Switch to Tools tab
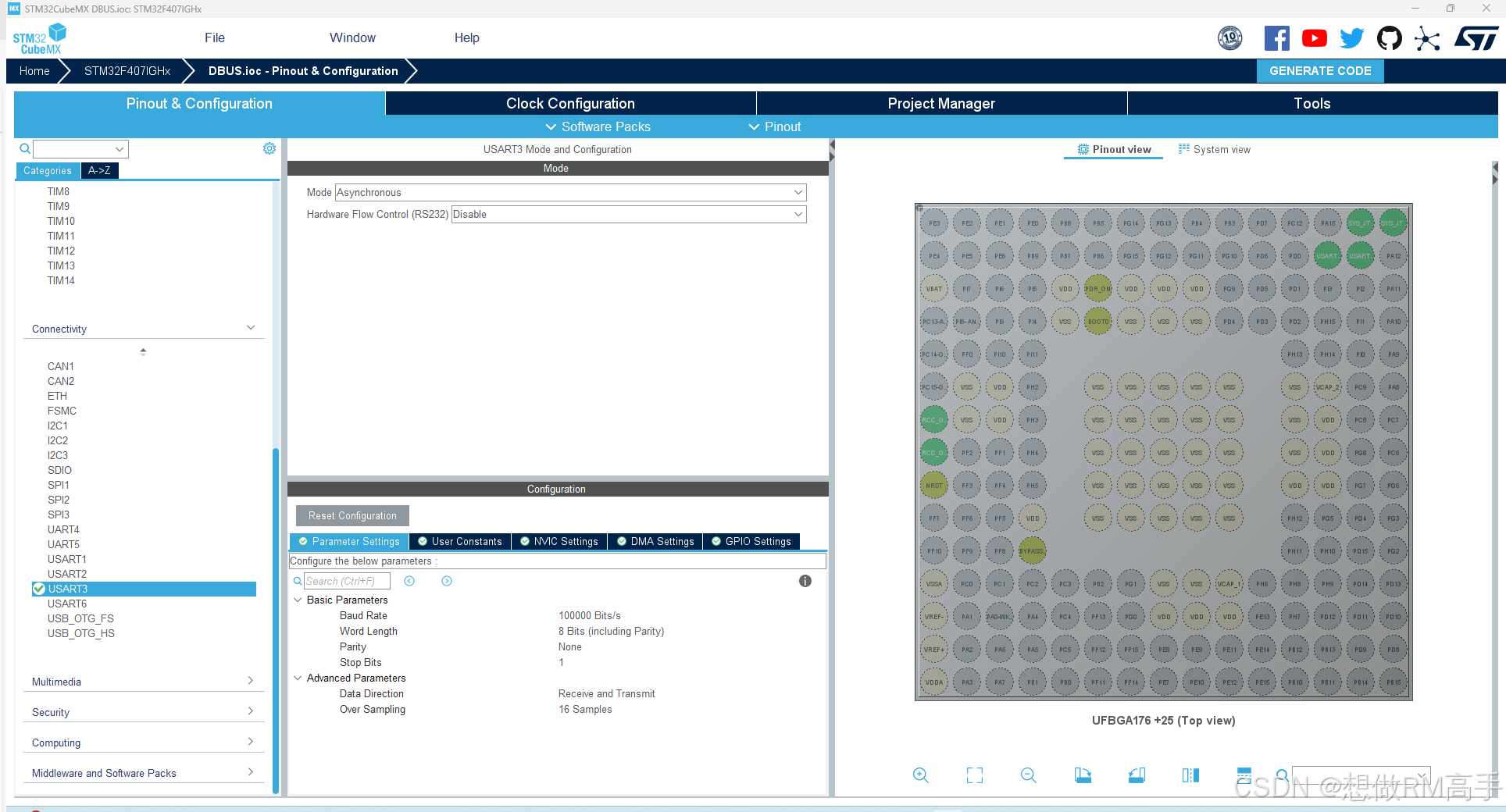The width and height of the screenshot is (1506, 812). coord(1312,103)
